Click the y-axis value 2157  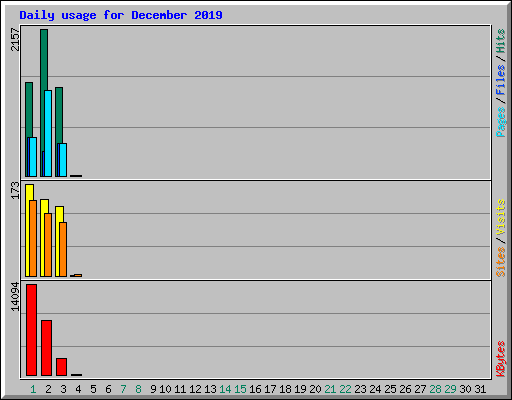click(15, 40)
